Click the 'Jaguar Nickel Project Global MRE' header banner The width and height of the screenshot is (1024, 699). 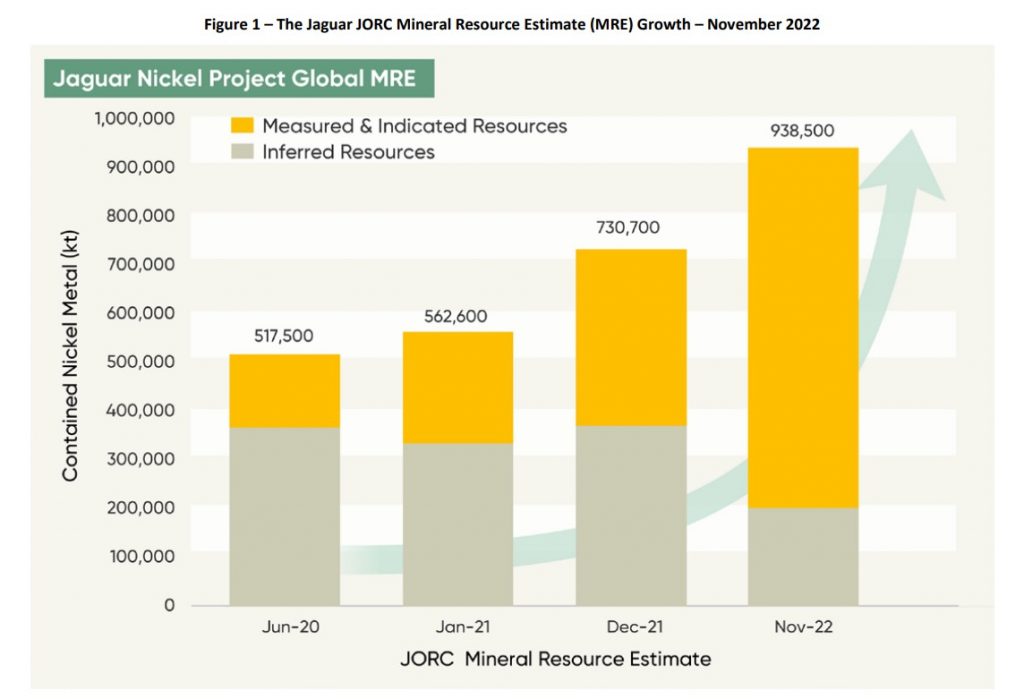click(x=239, y=78)
